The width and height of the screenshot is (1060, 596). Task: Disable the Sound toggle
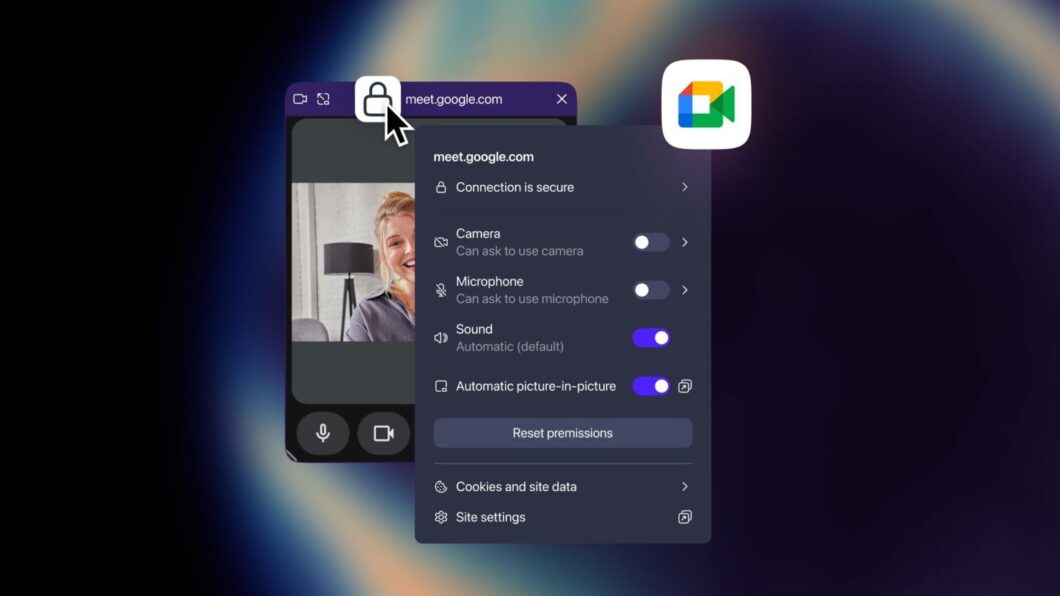(x=651, y=338)
